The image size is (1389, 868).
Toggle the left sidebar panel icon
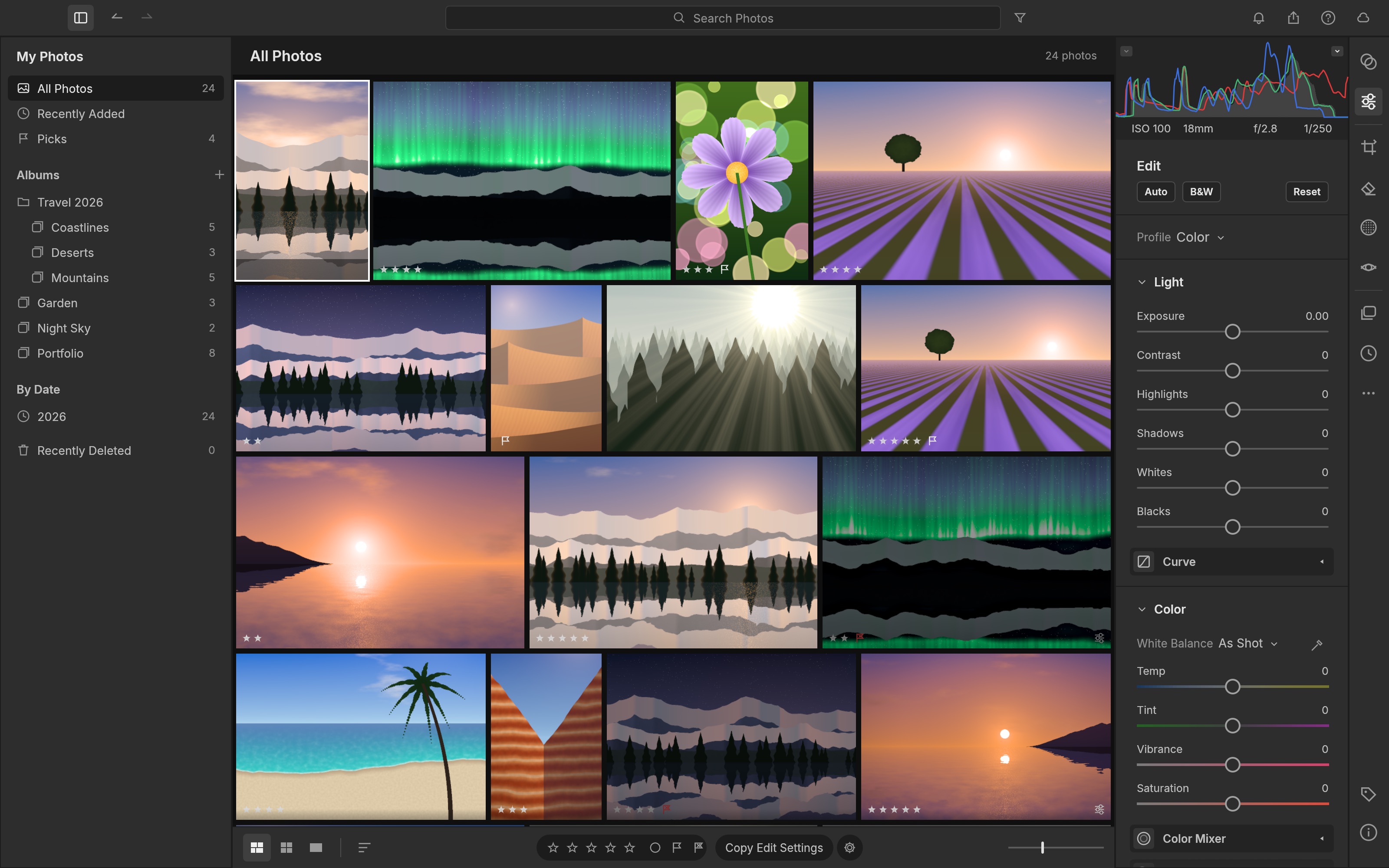click(80, 18)
